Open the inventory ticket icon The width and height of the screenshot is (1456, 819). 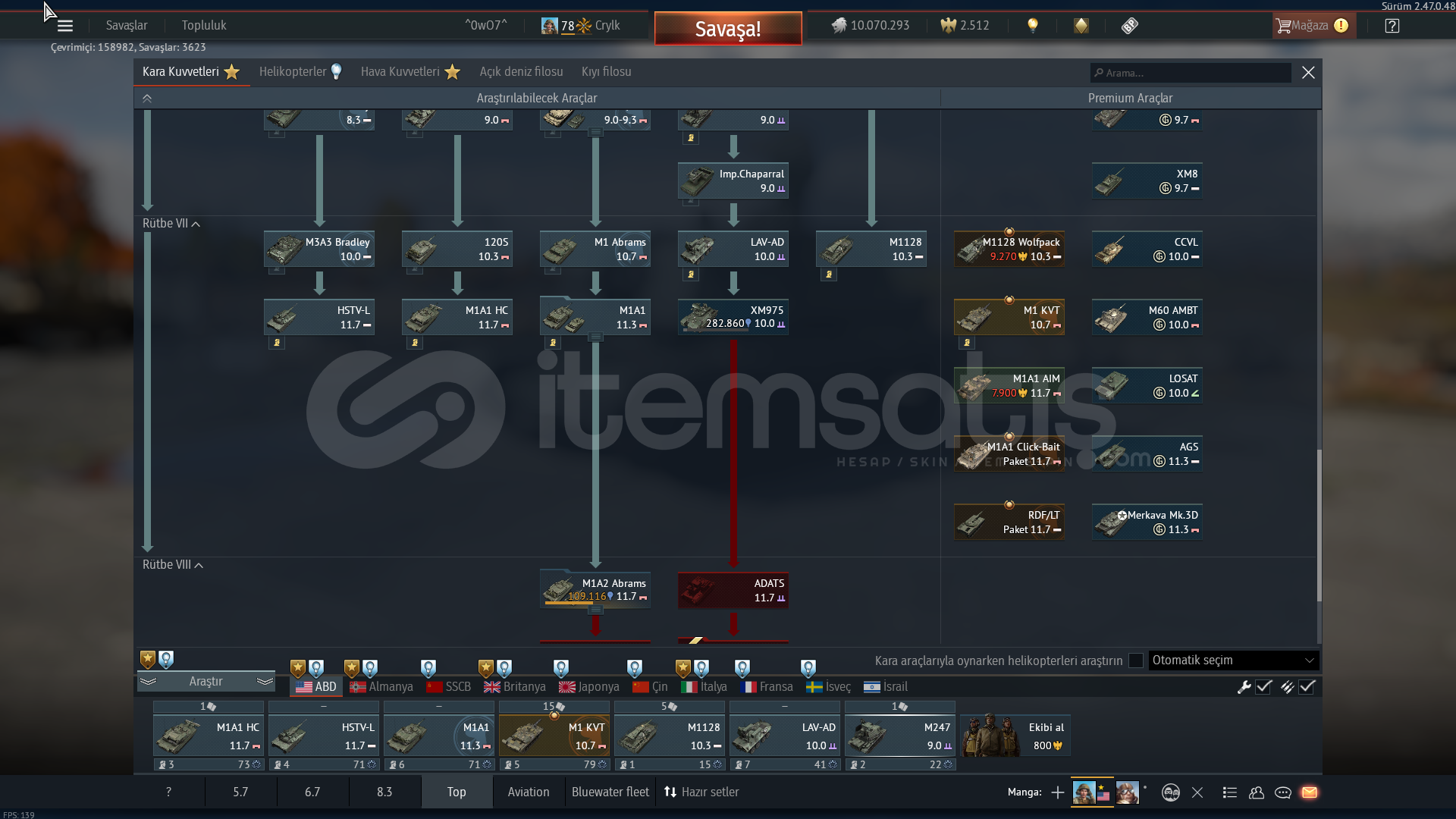(1130, 26)
